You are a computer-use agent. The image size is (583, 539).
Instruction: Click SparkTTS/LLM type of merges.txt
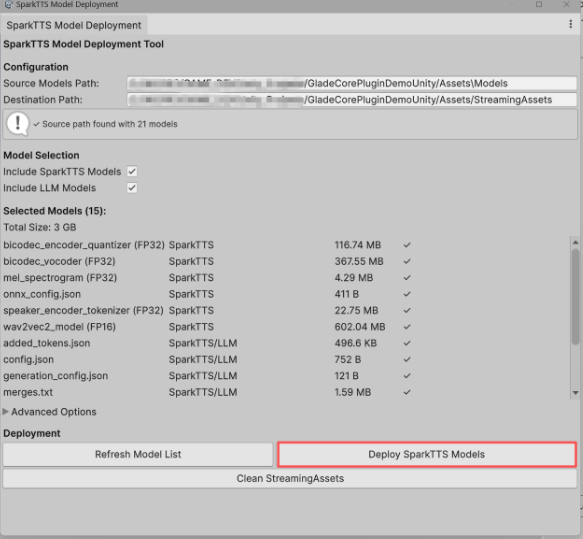[x=203, y=392]
